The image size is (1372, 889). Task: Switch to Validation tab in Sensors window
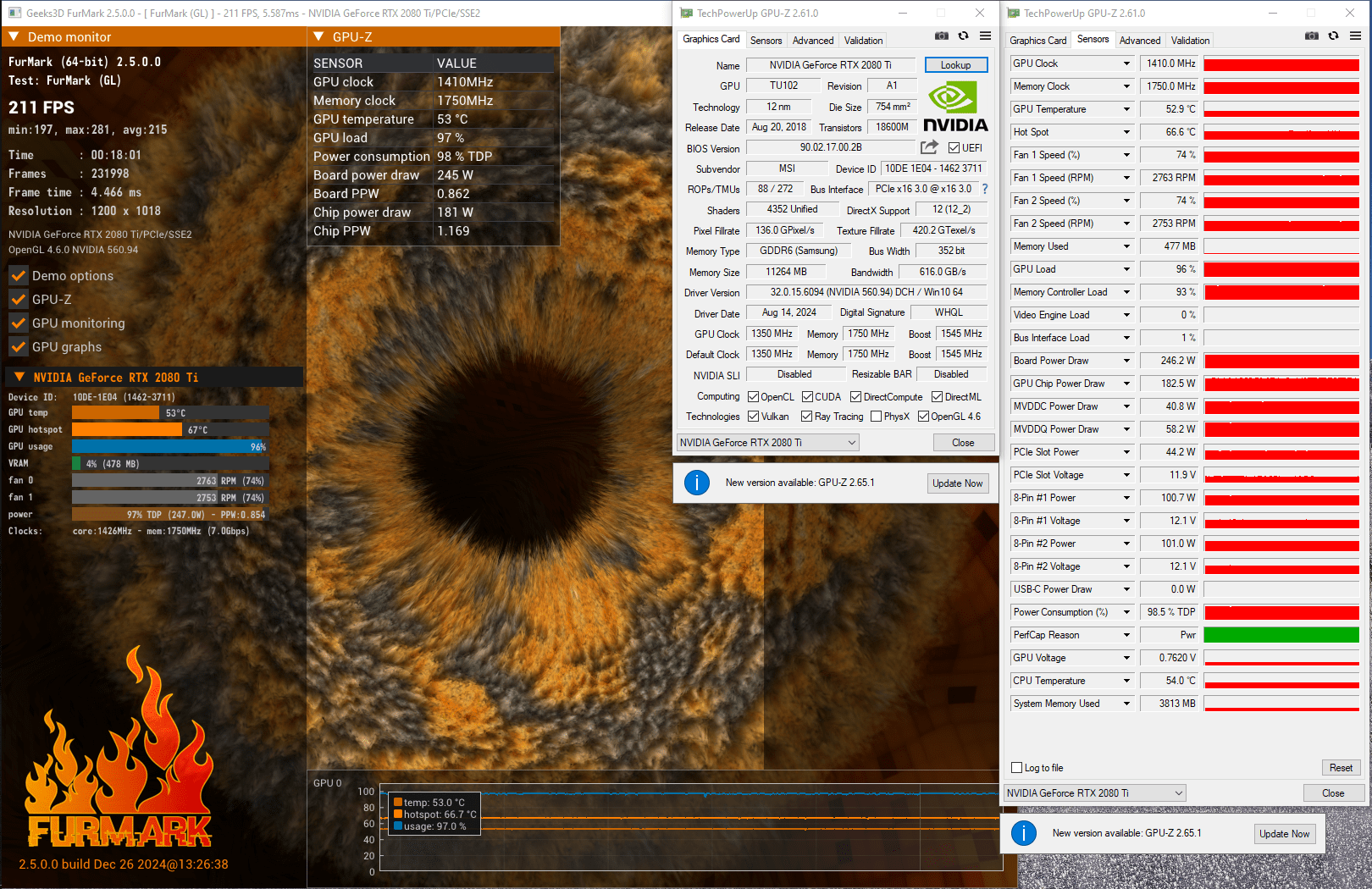pos(1190,41)
